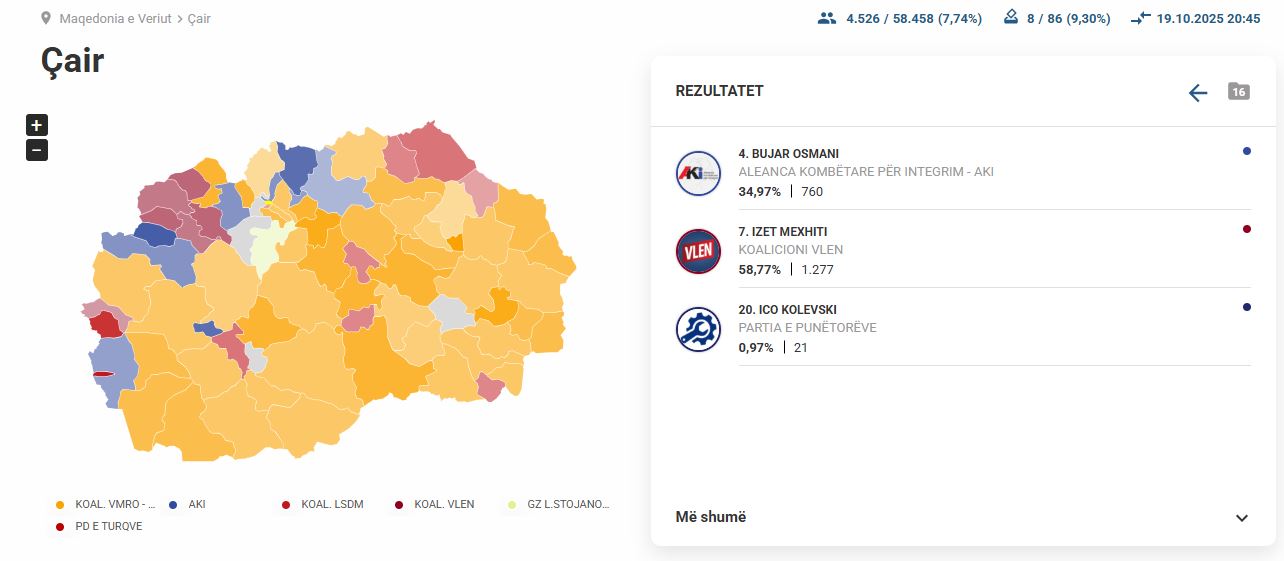Toggle KOAL. VMRO legend entry
The image size is (1284, 561).
[x=111, y=505]
